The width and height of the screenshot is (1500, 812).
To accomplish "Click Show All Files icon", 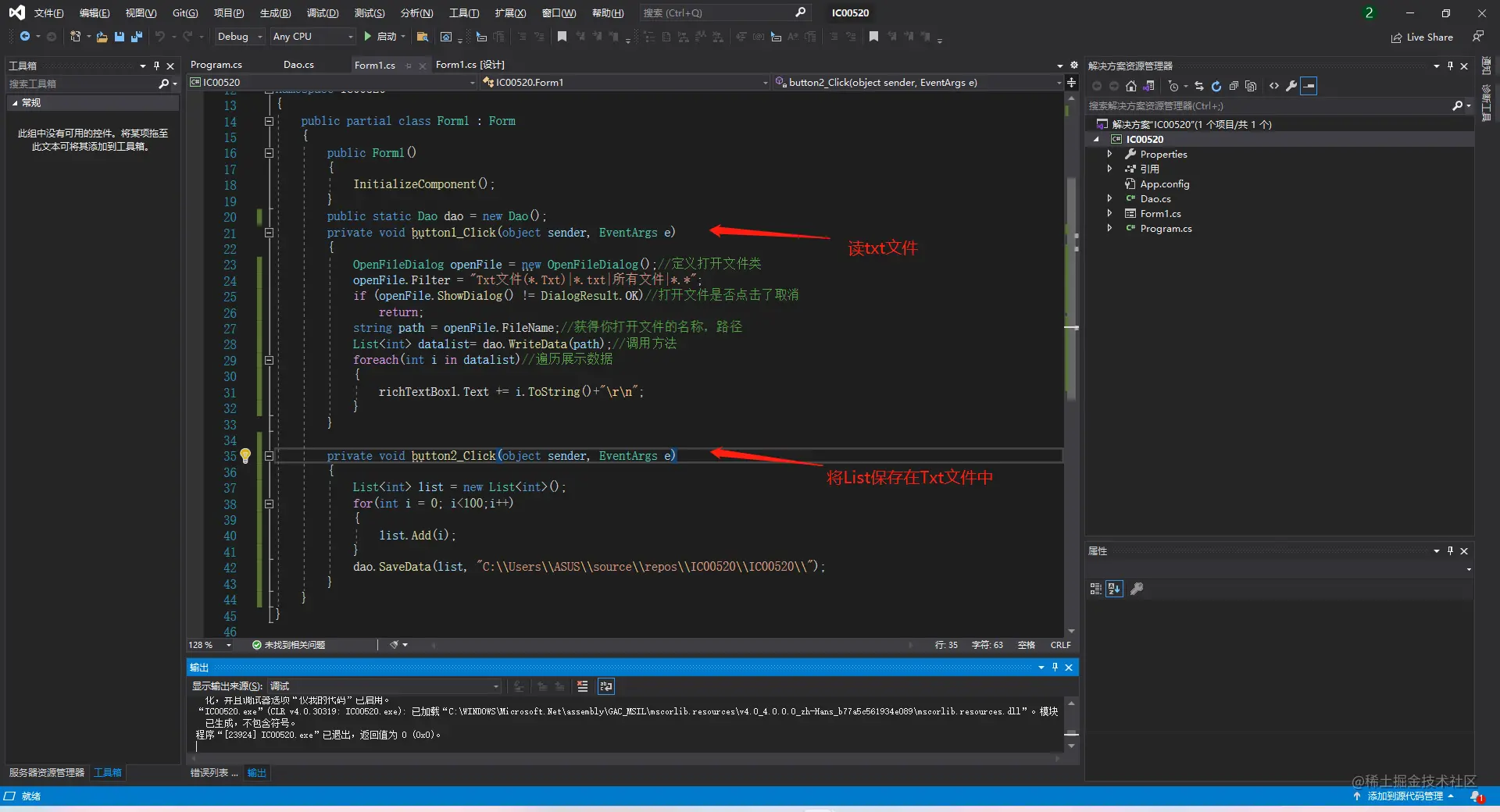I will pos(1251,86).
